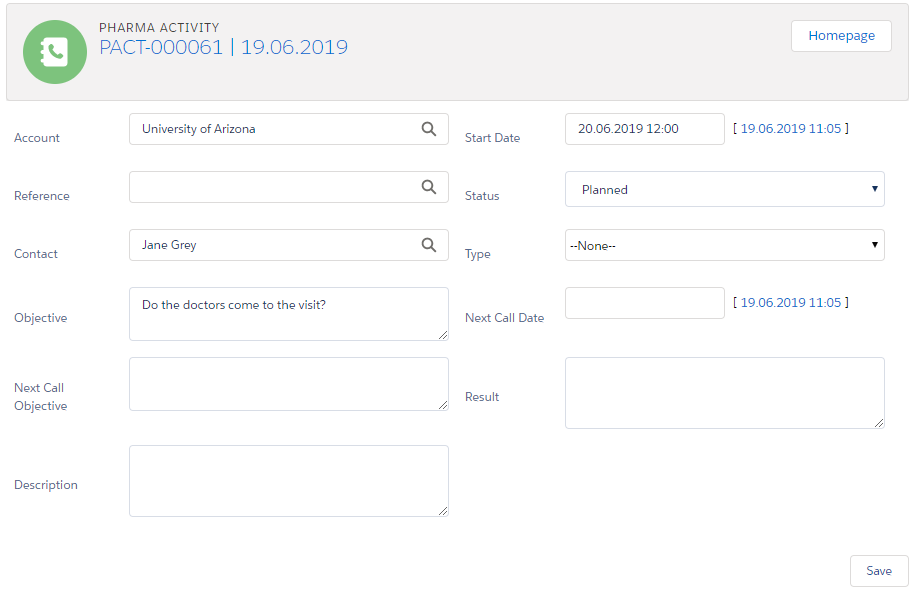Click inside the Objective text area

click(288, 314)
